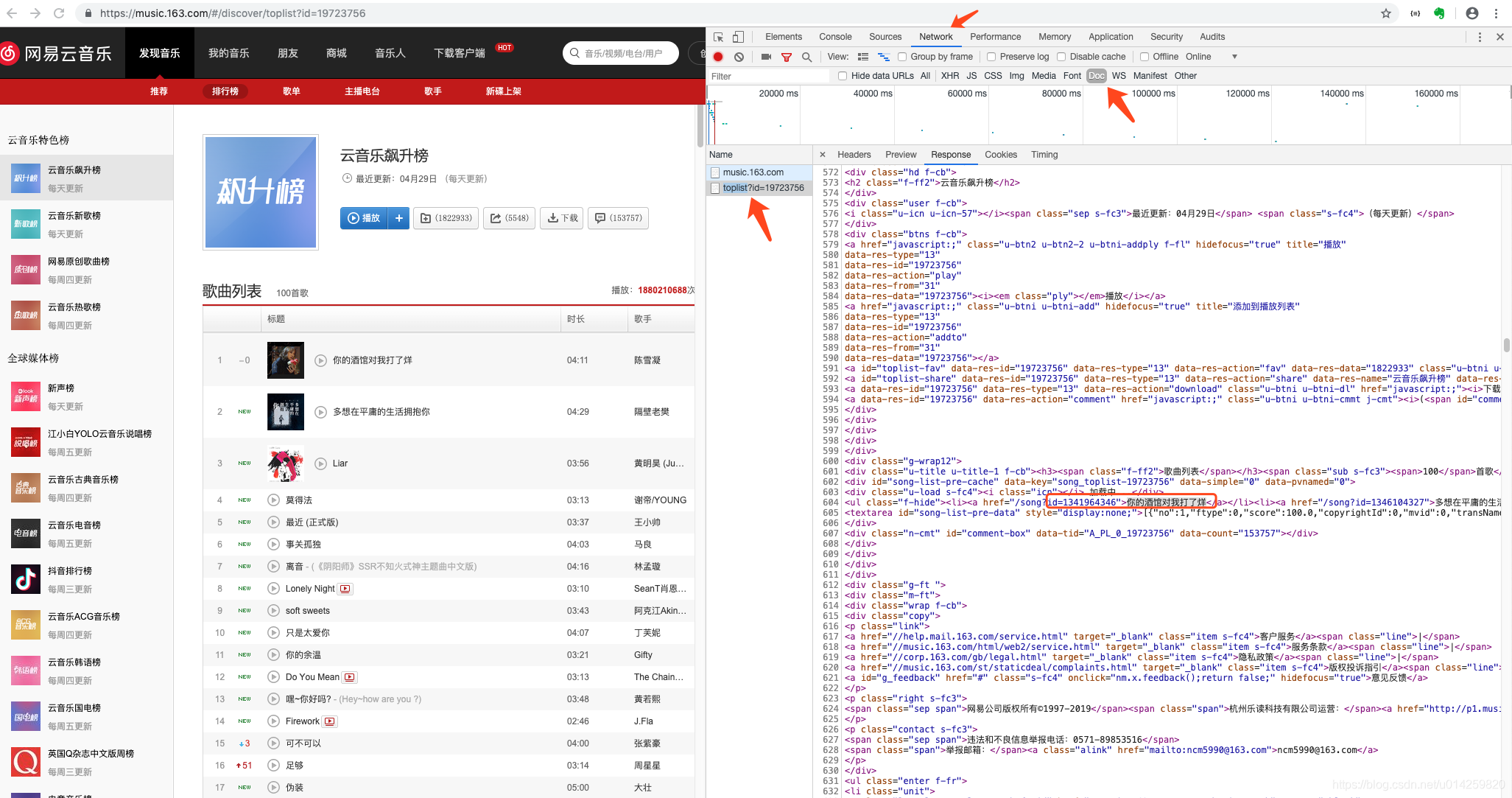Bookmark page with star icon

[x=1386, y=13]
